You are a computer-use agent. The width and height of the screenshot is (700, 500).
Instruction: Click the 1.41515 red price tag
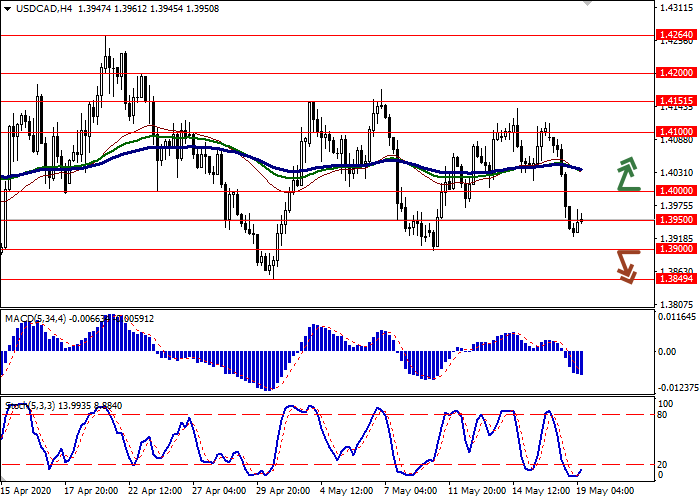676,101
